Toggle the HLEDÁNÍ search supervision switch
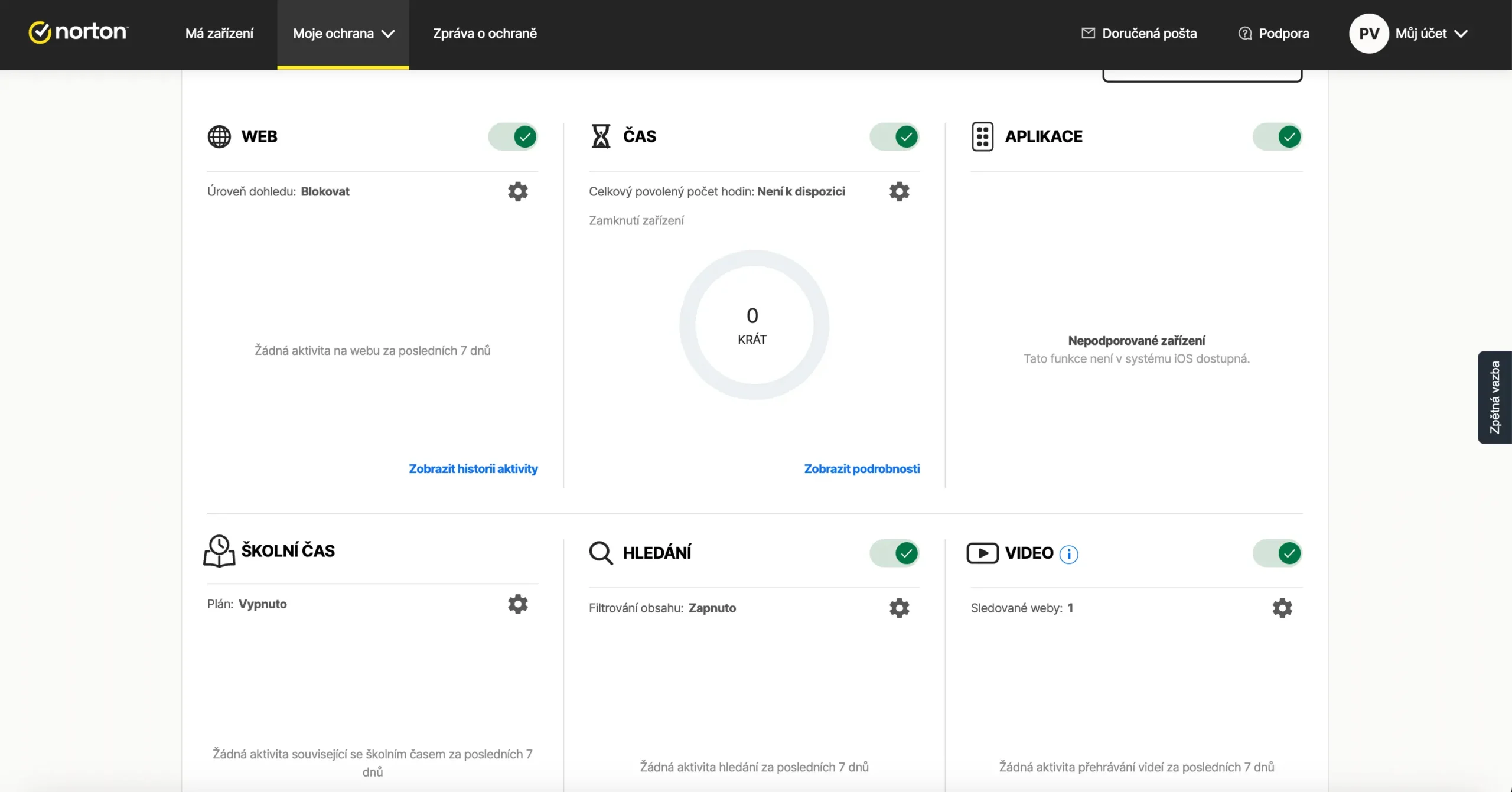This screenshot has height=792, width=1512. point(894,553)
